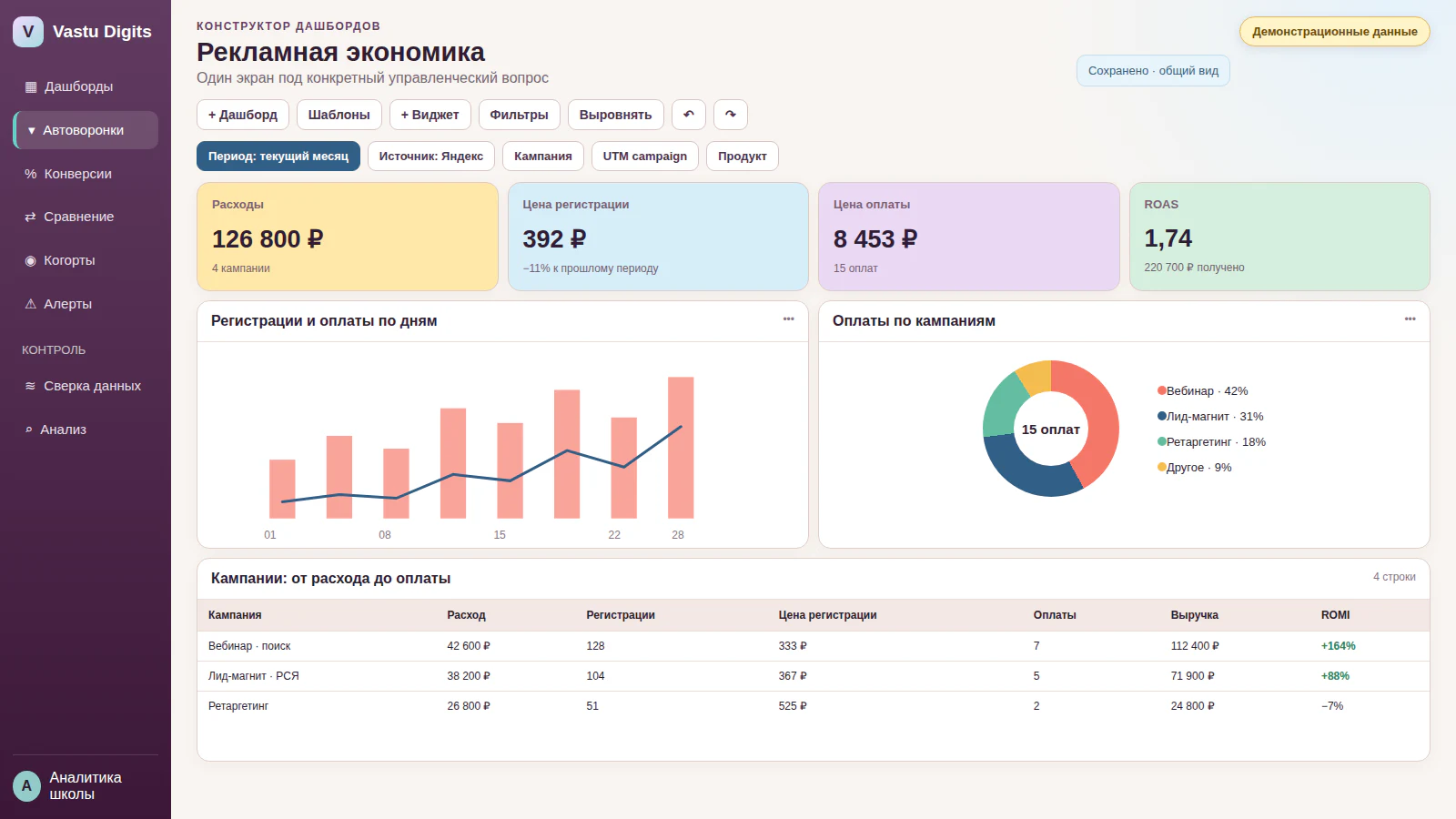The image size is (1456, 819).
Task: Select Автоворонки sidebar item
Action: click(x=86, y=130)
